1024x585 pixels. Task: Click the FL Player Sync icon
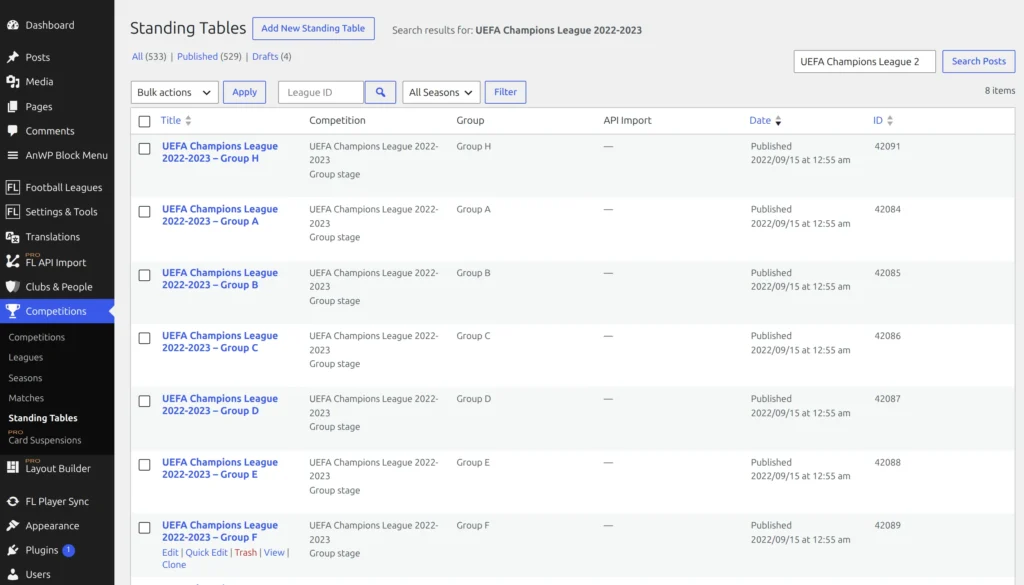[12, 501]
